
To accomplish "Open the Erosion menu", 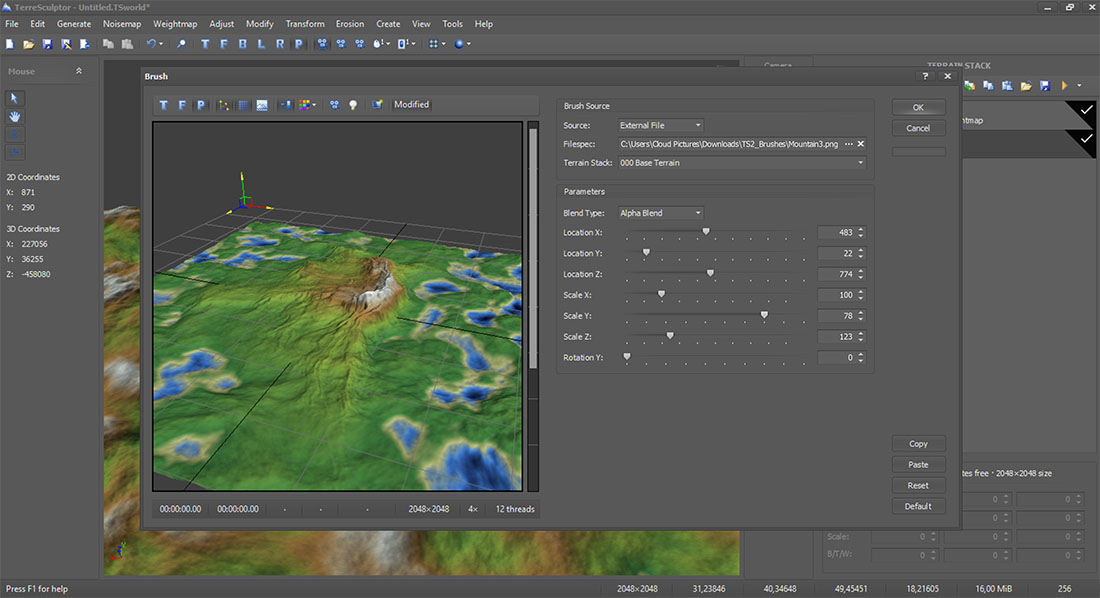I will click(350, 24).
